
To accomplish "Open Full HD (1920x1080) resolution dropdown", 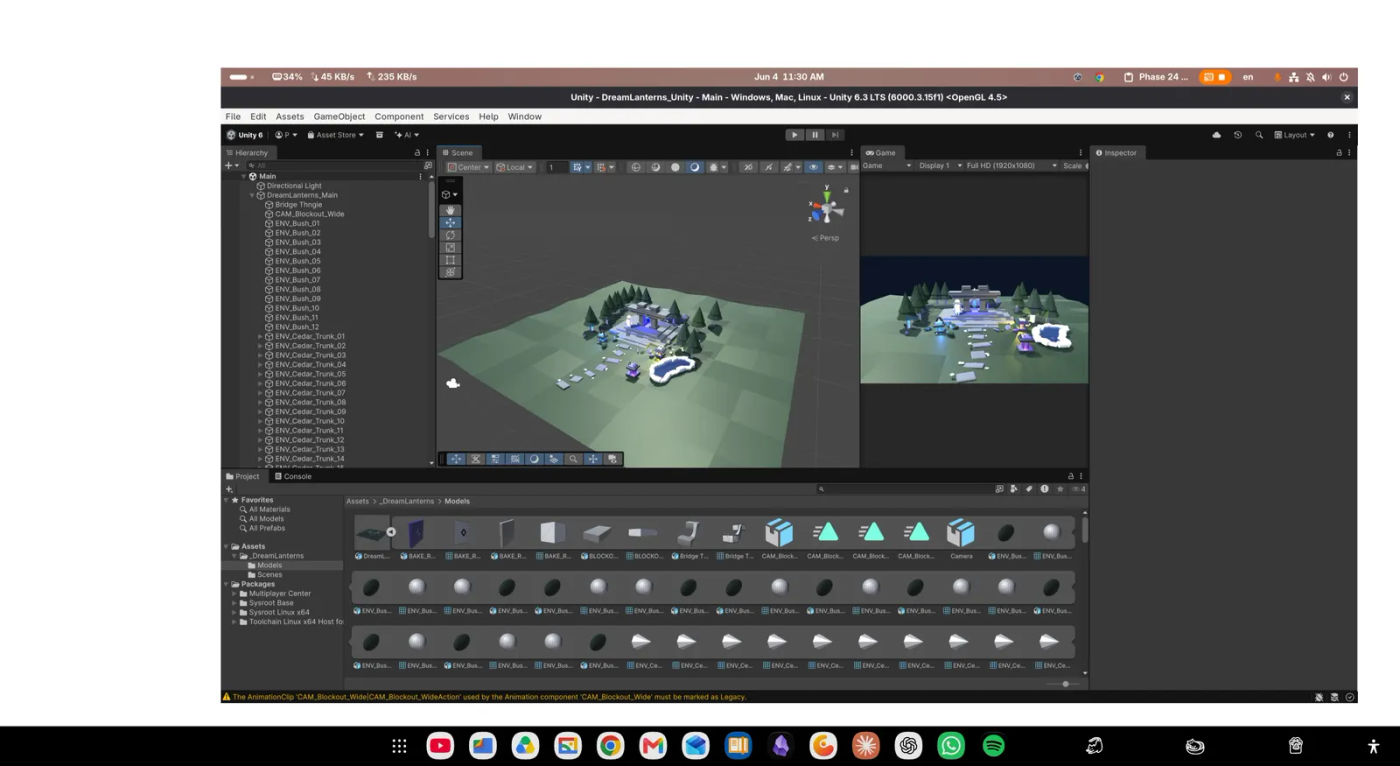I will pyautogui.click(x=1010, y=166).
